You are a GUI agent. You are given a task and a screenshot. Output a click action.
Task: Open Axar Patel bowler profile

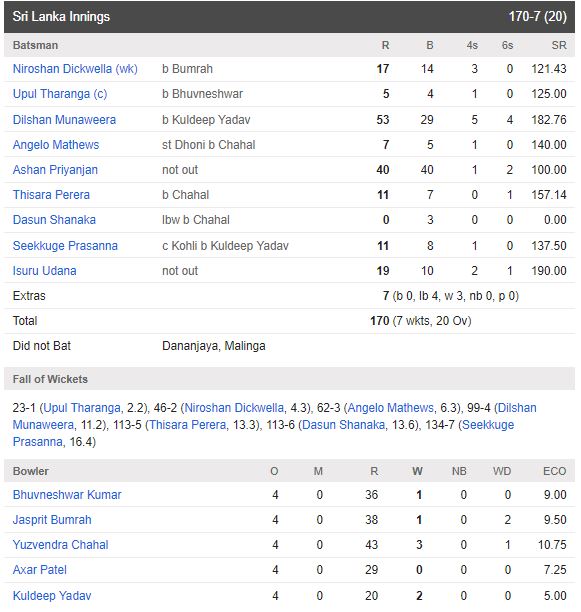(x=40, y=570)
